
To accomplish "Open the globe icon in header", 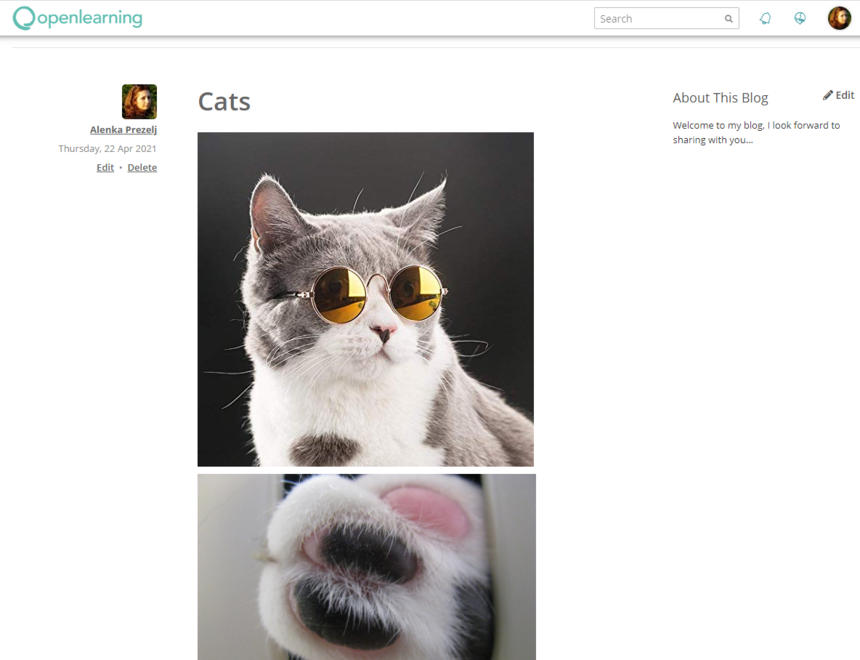I will pos(800,19).
